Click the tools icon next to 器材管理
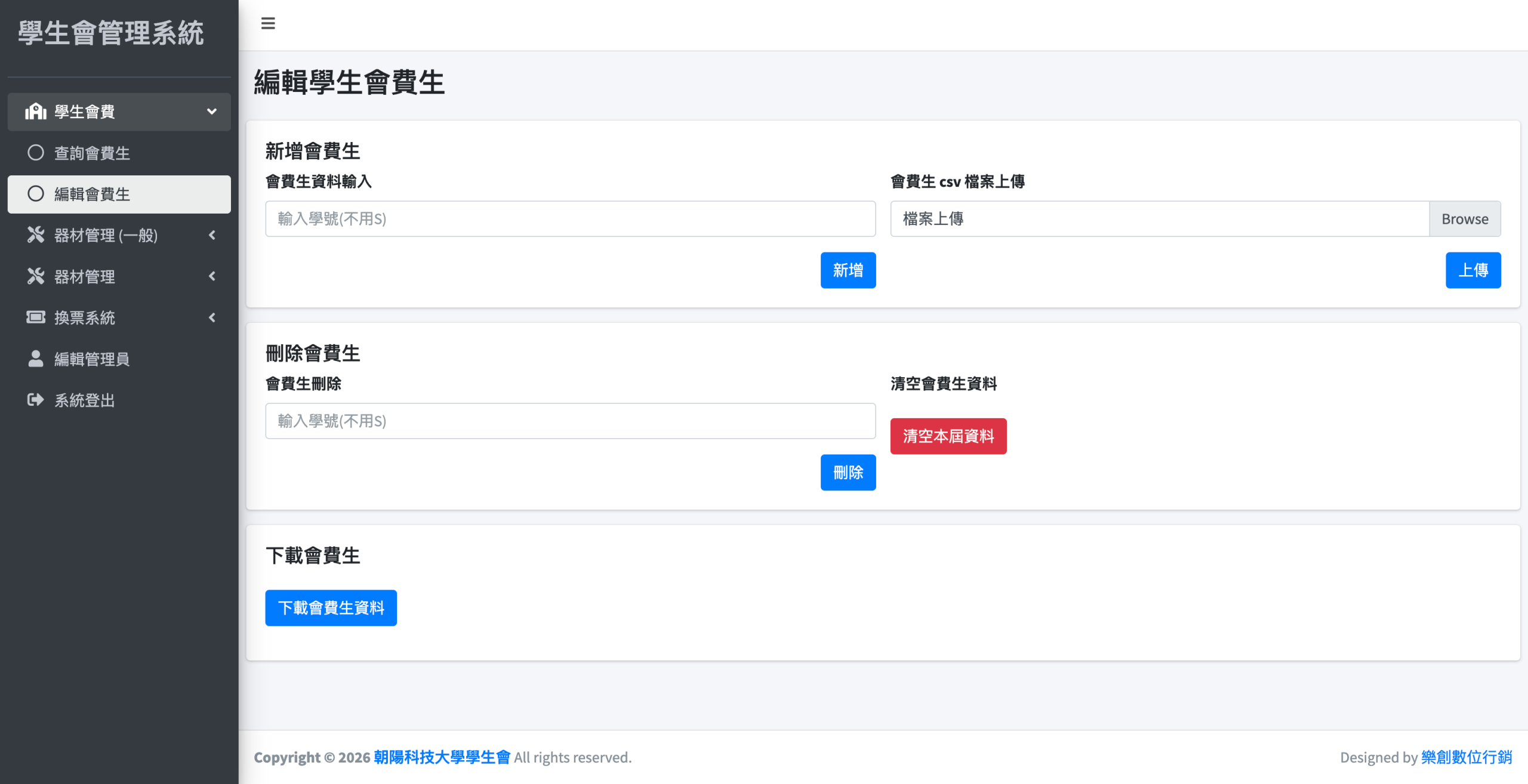 [36, 276]
